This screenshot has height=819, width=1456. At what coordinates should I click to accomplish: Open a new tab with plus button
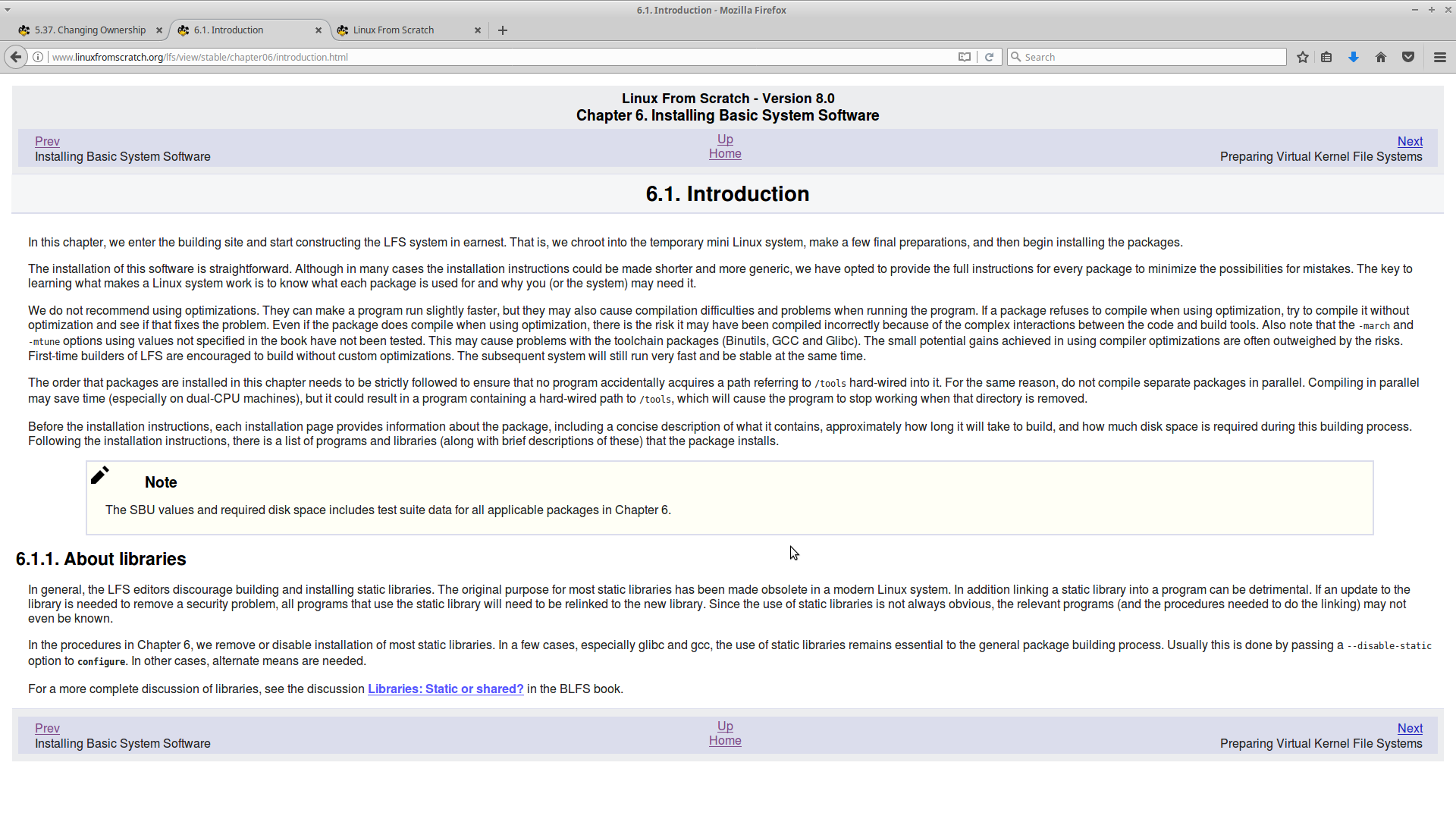pos(503,30)
